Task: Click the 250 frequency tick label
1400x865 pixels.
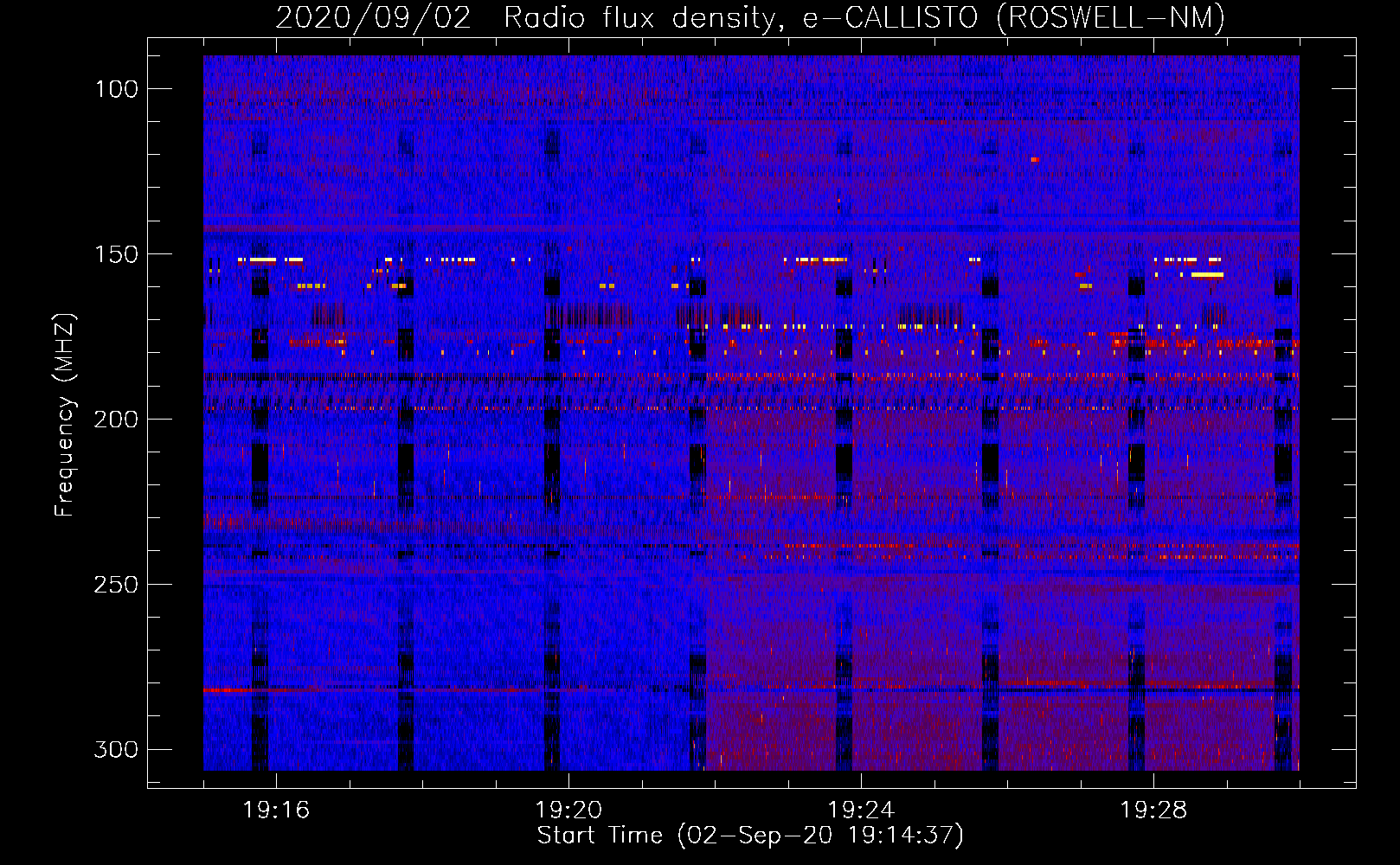Action: point(116,585)
